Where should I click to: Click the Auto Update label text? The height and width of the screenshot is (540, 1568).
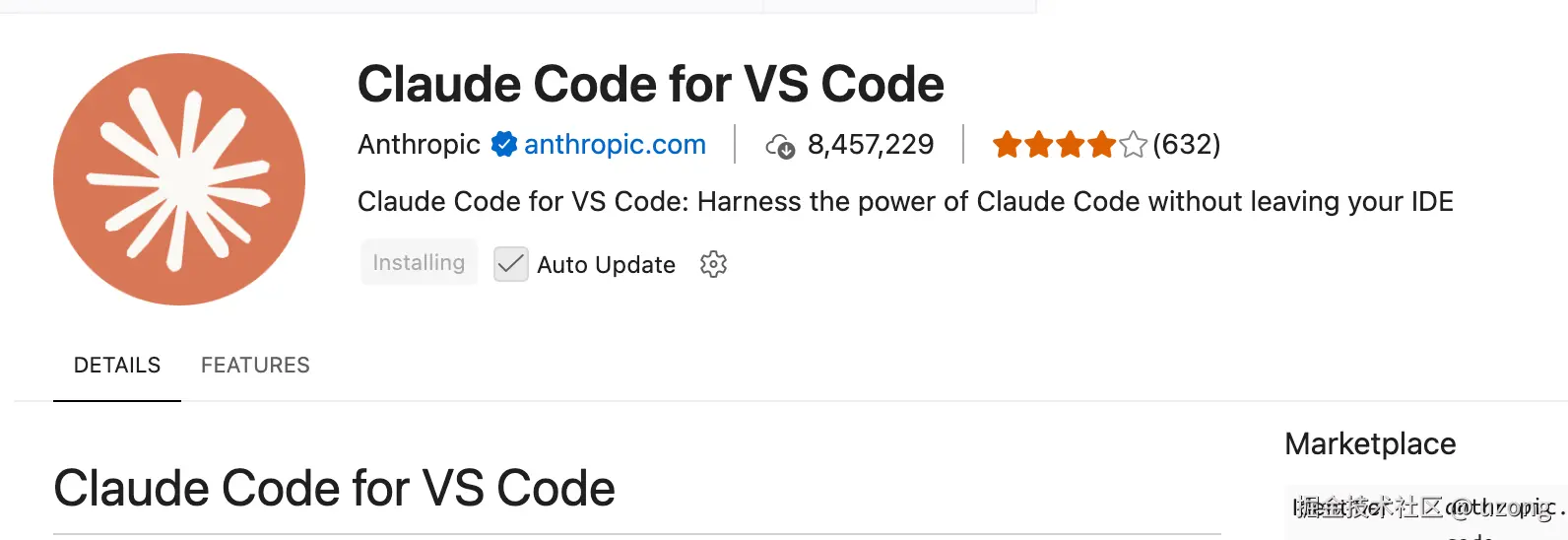606,265
